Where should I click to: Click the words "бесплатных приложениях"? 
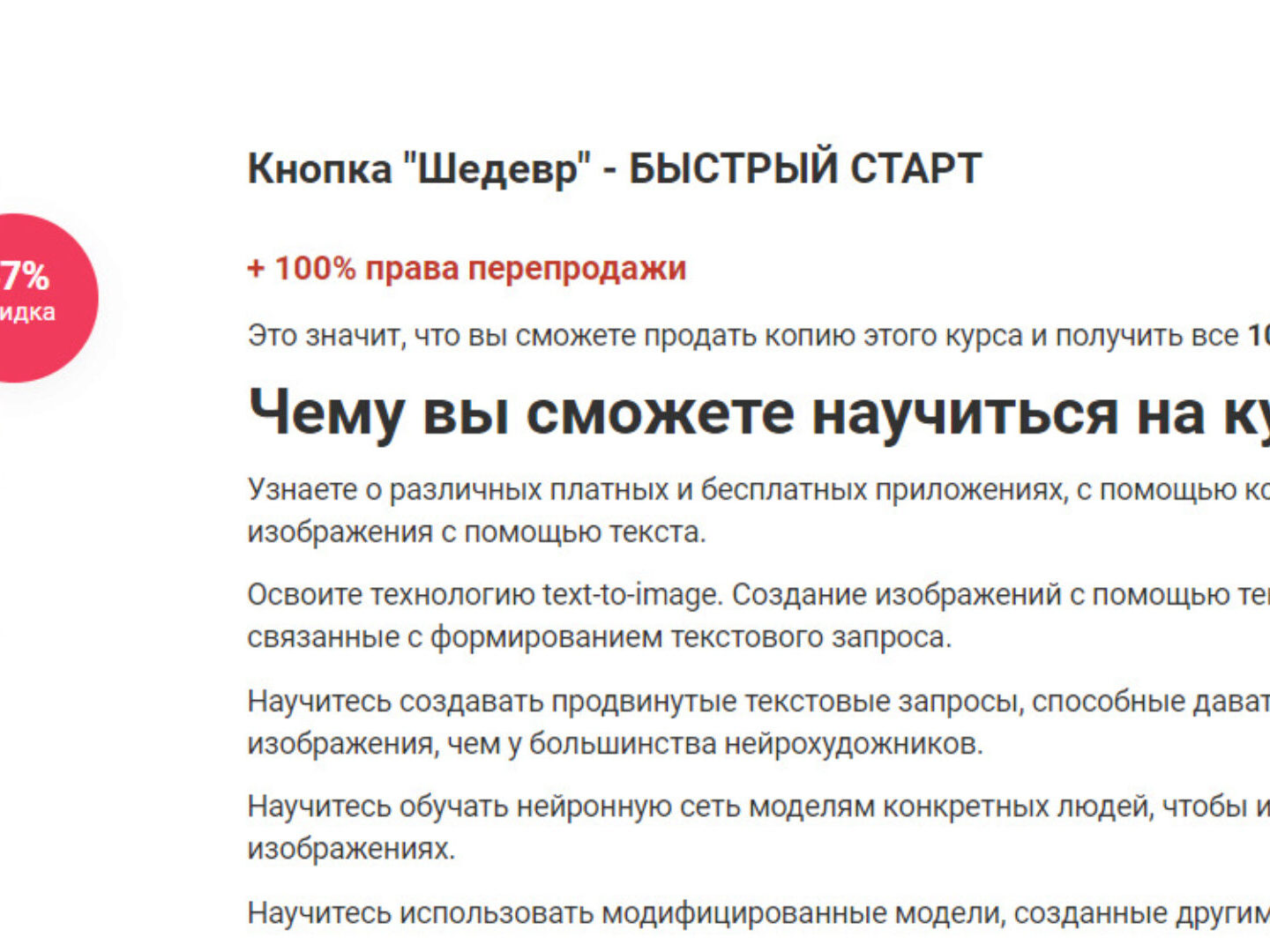pyautogui.click(x=882, y=489)
